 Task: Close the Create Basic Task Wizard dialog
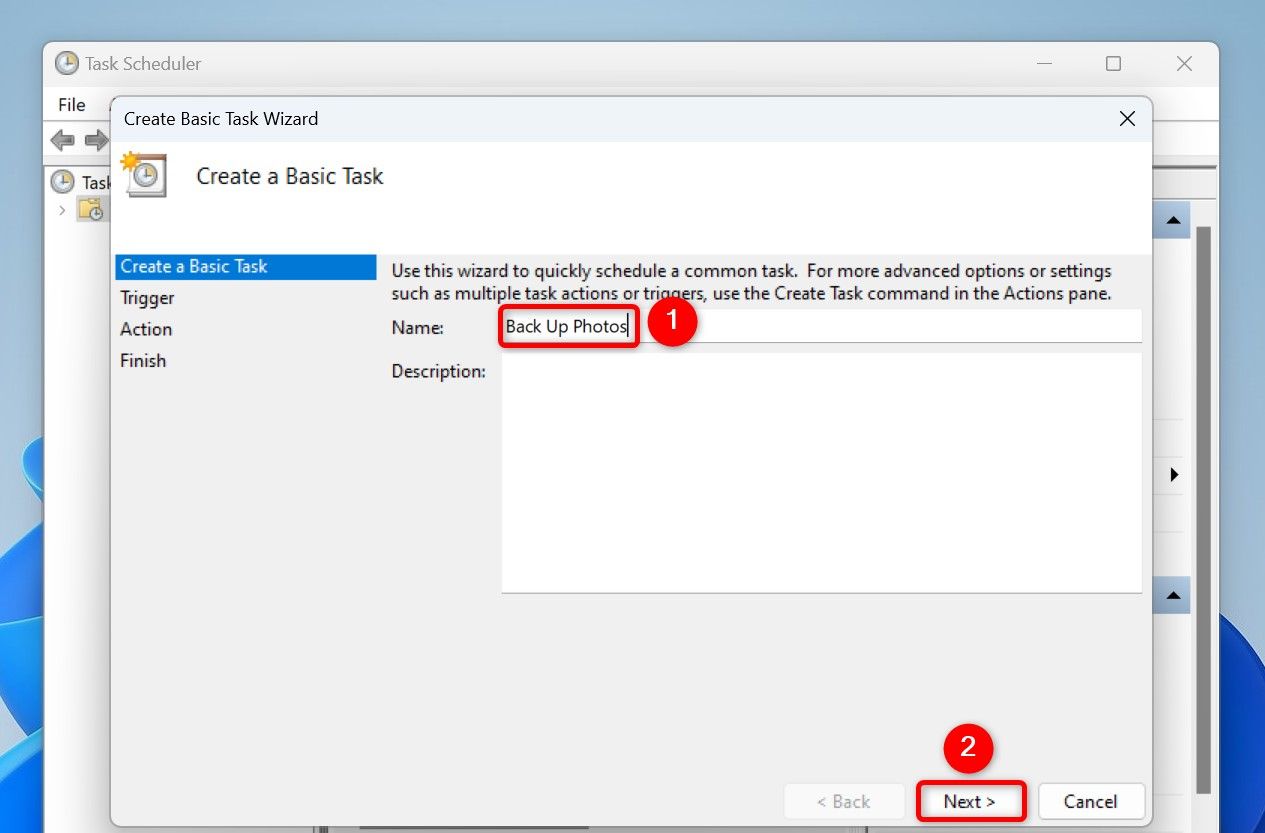coord(1127,118)
